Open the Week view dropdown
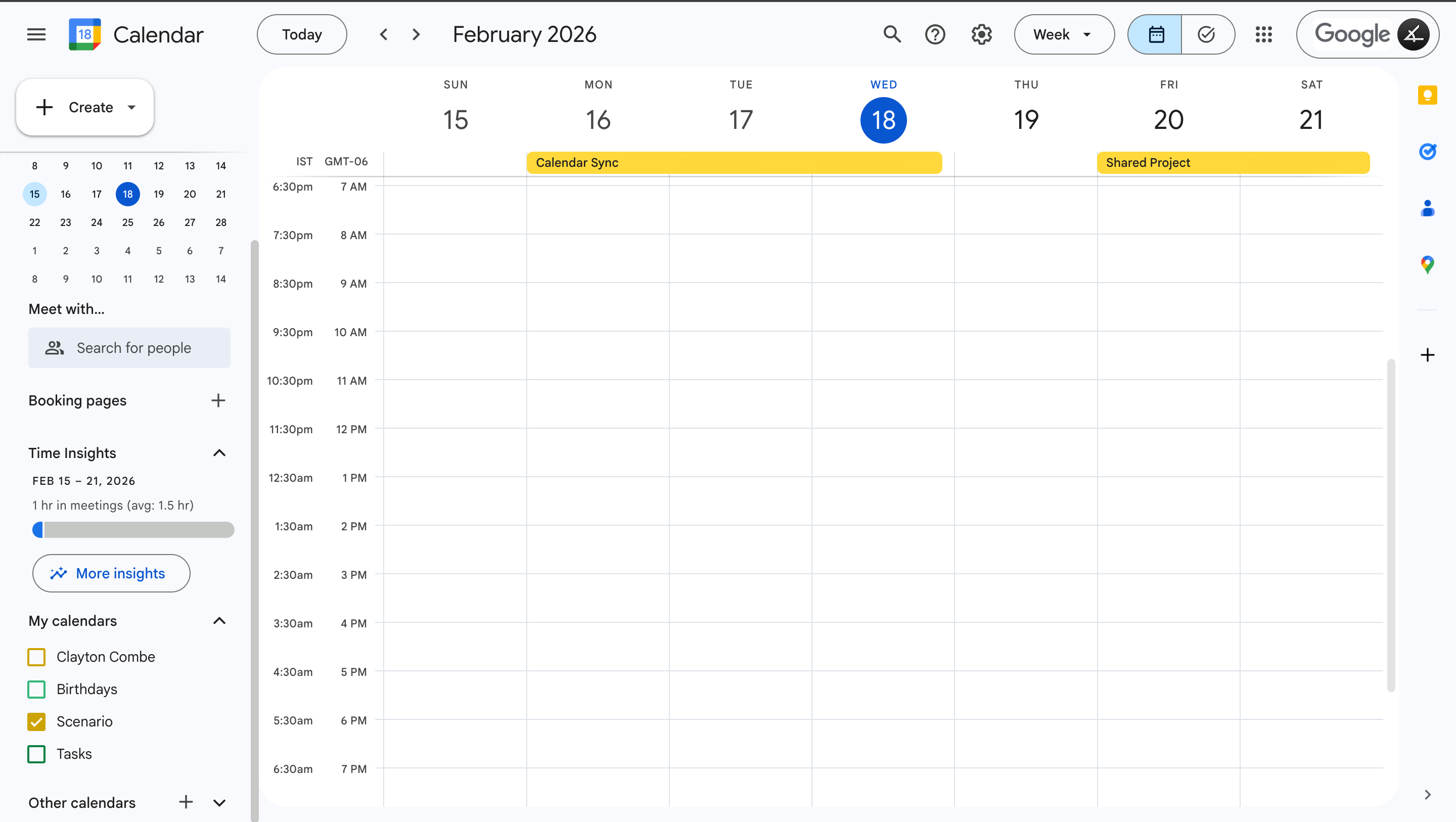The width and height of the screenshot is (1456, 822). point(1064,34)
